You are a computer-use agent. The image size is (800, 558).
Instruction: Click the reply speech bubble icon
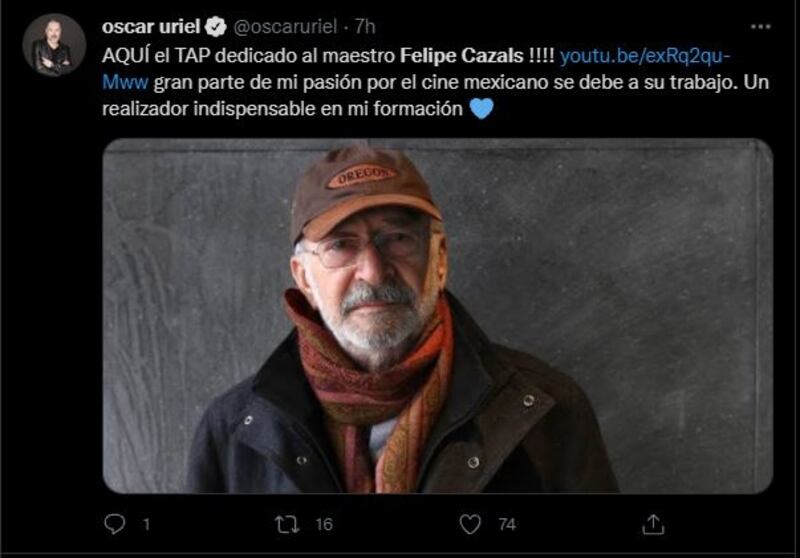[x=114, y=524]
